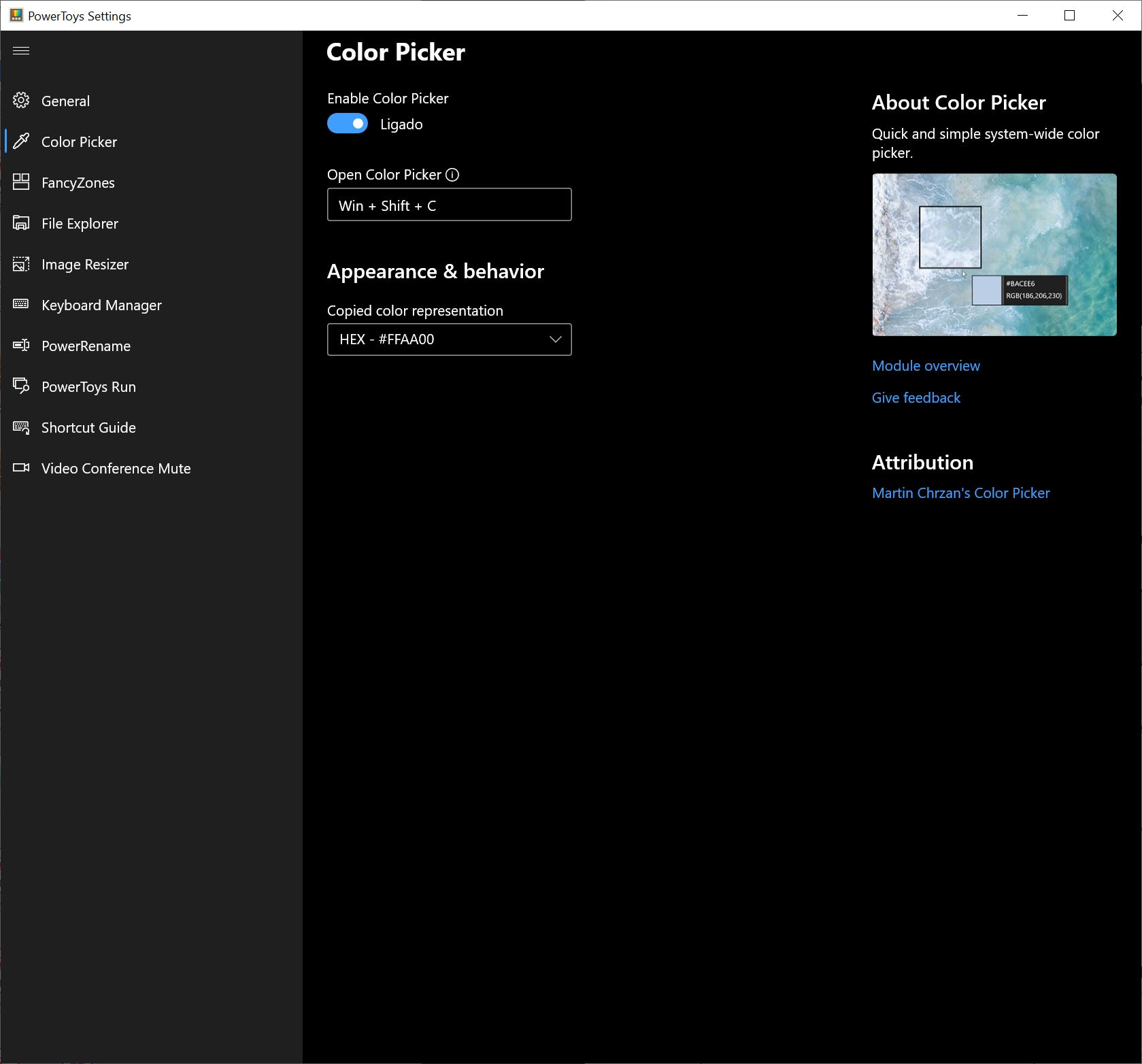1142x1064 pixels.
Task: Click the General gear icon
Action: pyautogui.click(x=21, y=101)
